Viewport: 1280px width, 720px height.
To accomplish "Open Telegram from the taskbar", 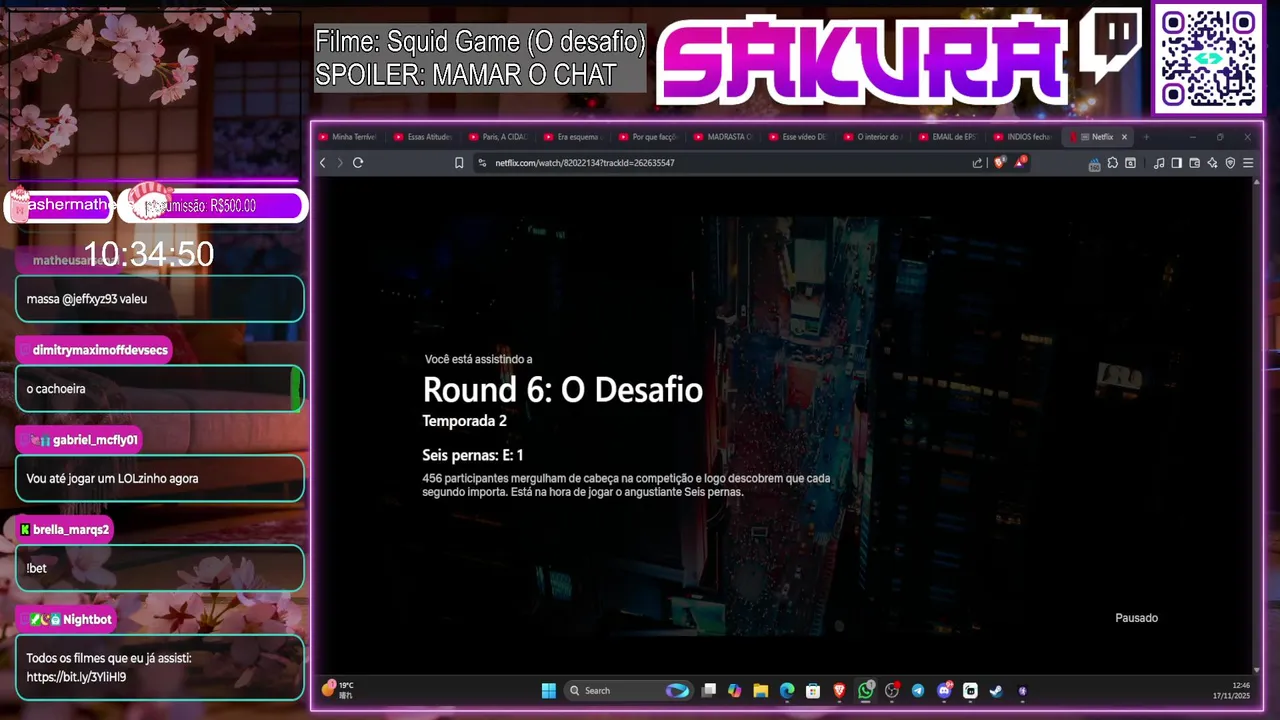I will pyautogui.click(x=918, y=690).
